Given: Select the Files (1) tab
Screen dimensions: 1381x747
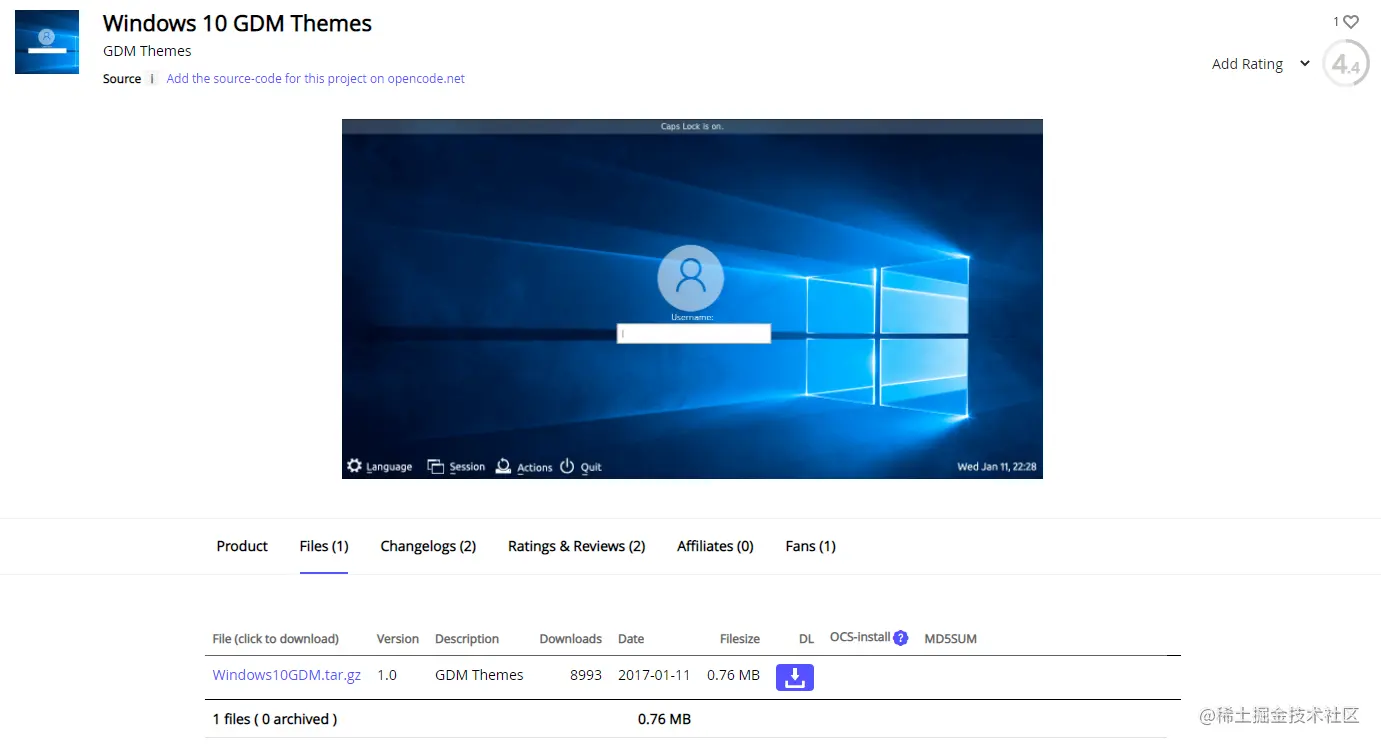Looking at the screenshot, I should (x=324, y=546).
